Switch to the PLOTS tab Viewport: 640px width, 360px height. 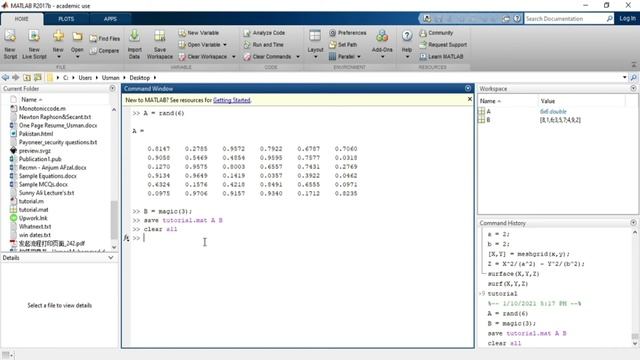point(66,19)
